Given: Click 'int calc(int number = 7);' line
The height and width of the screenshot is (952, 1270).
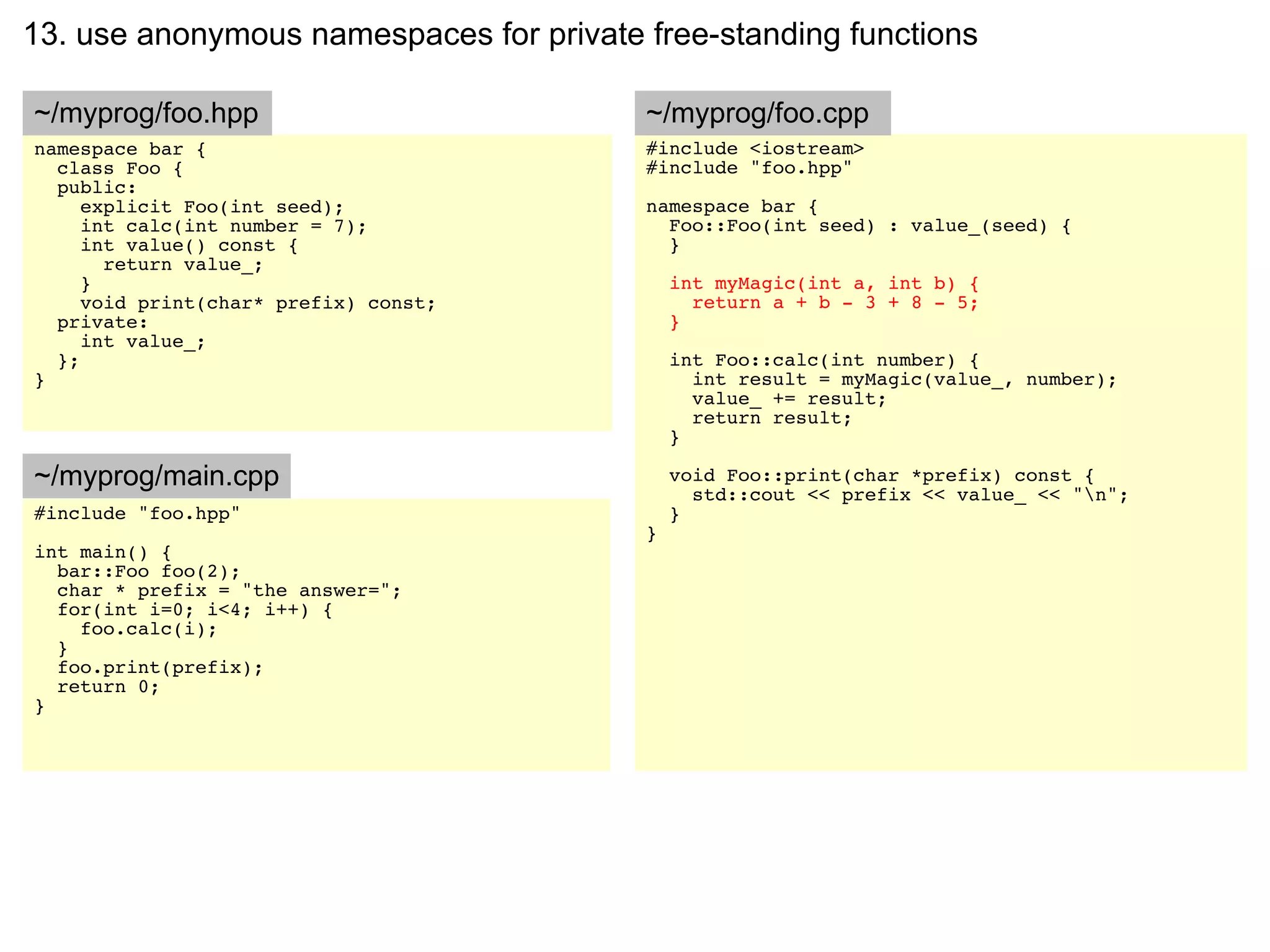Looking at the screenshot, I should (223, 226).
